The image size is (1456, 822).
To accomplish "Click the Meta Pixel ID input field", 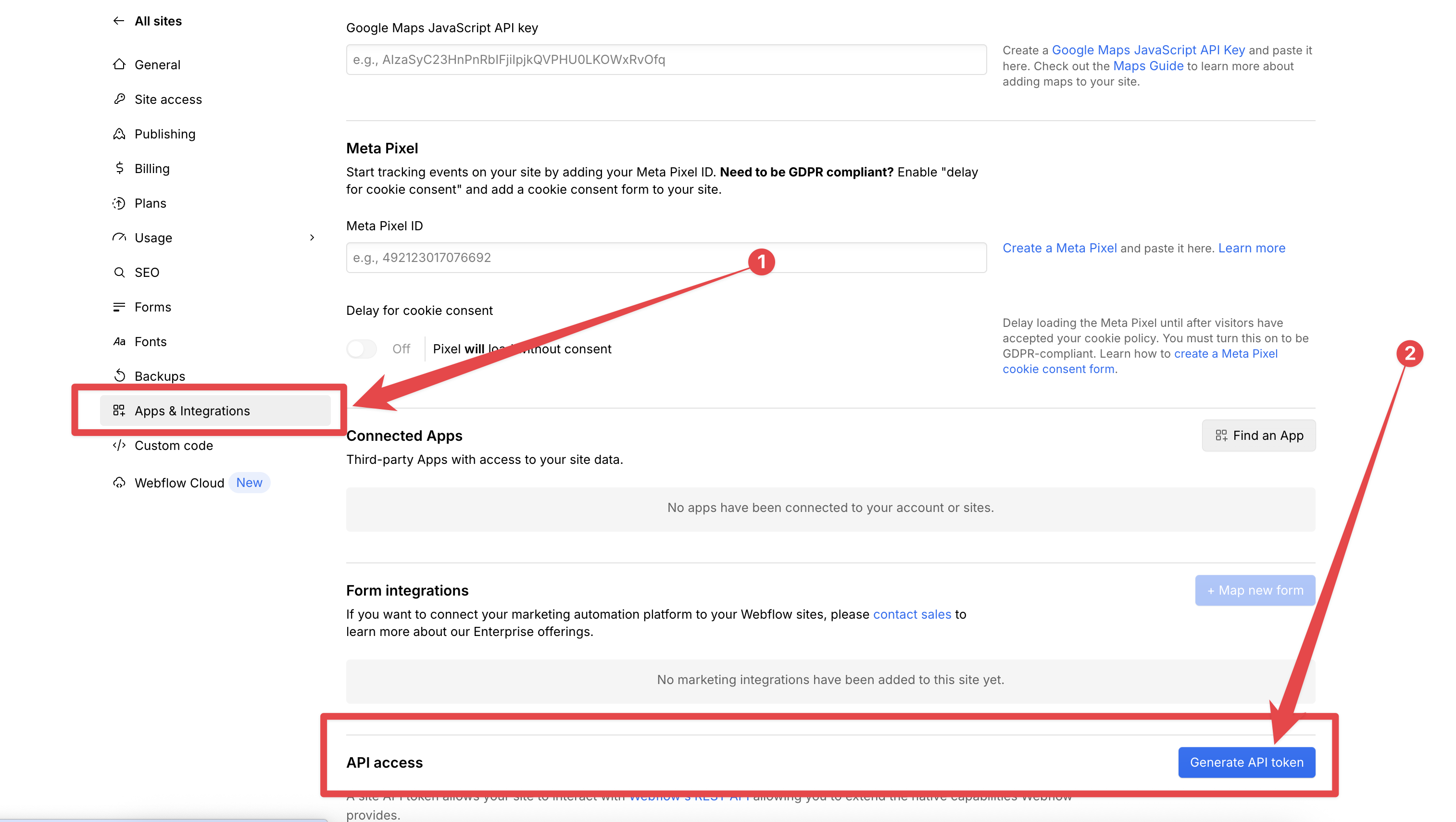I will tap(666, 258).
